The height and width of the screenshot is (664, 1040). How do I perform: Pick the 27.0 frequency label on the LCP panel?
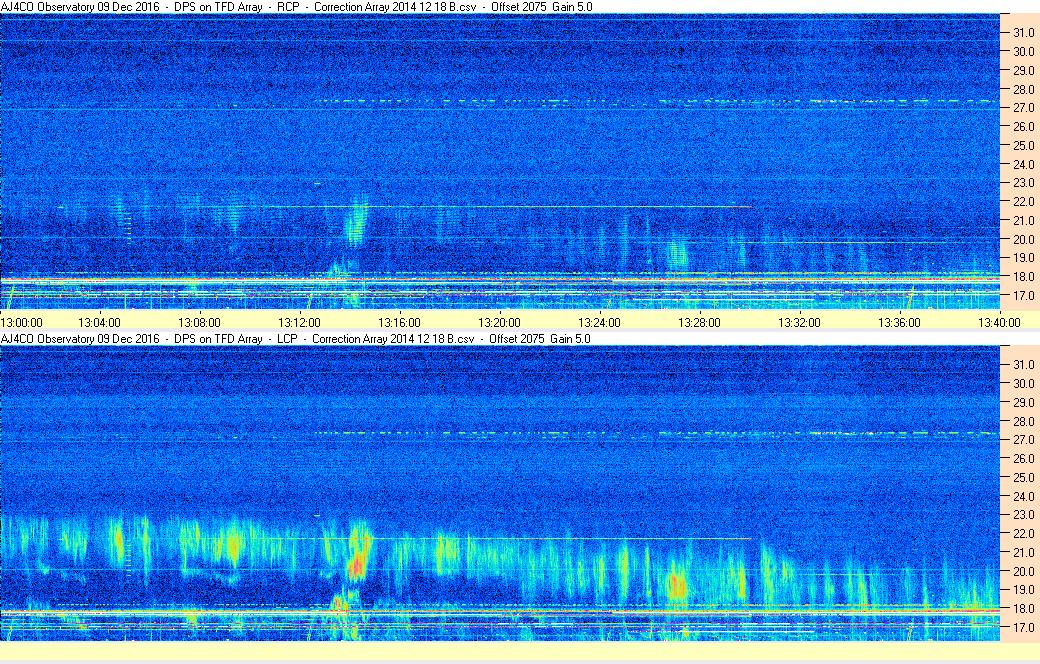[x=1023, y=440]
